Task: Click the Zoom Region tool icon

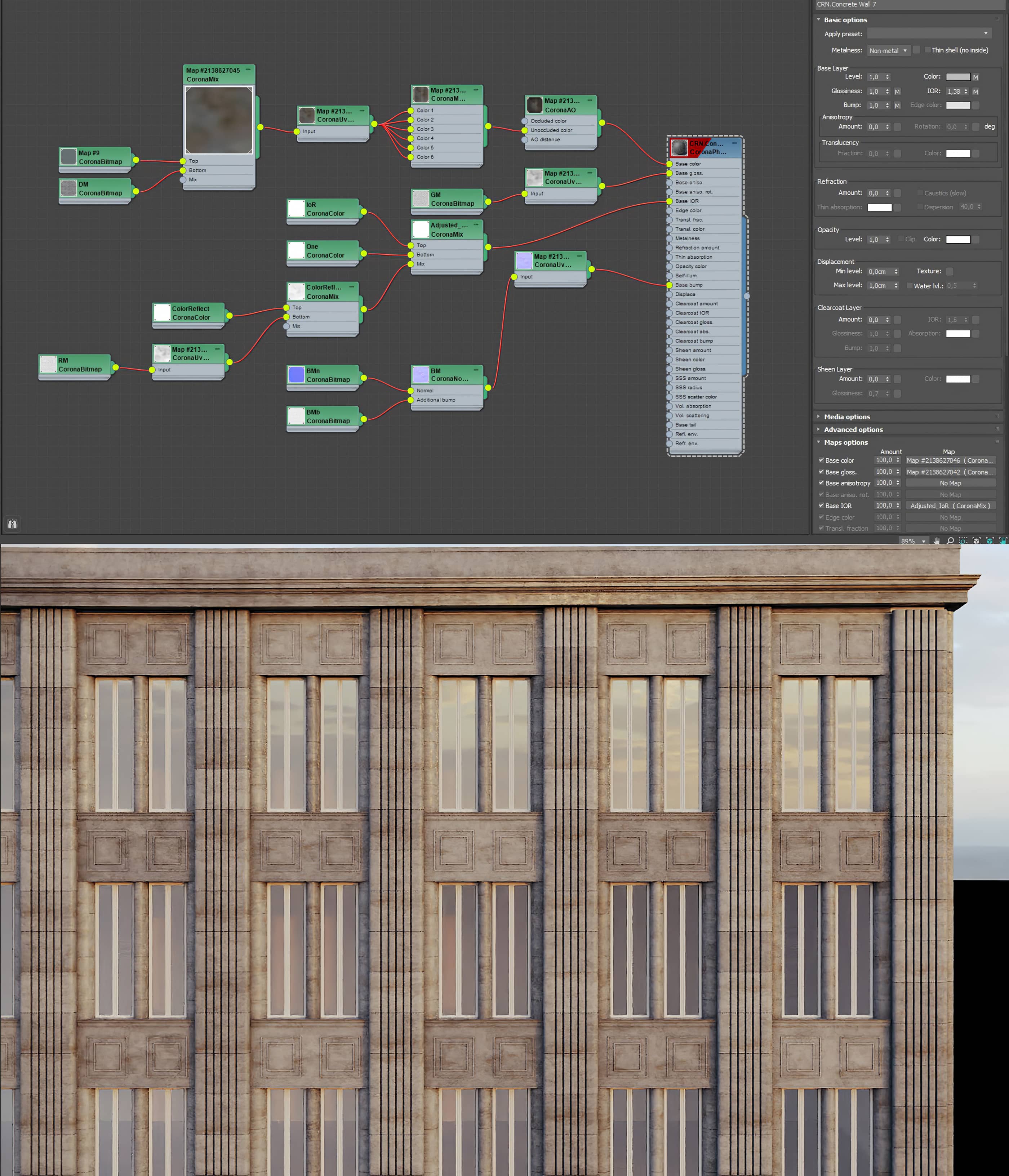Action: 963,541
